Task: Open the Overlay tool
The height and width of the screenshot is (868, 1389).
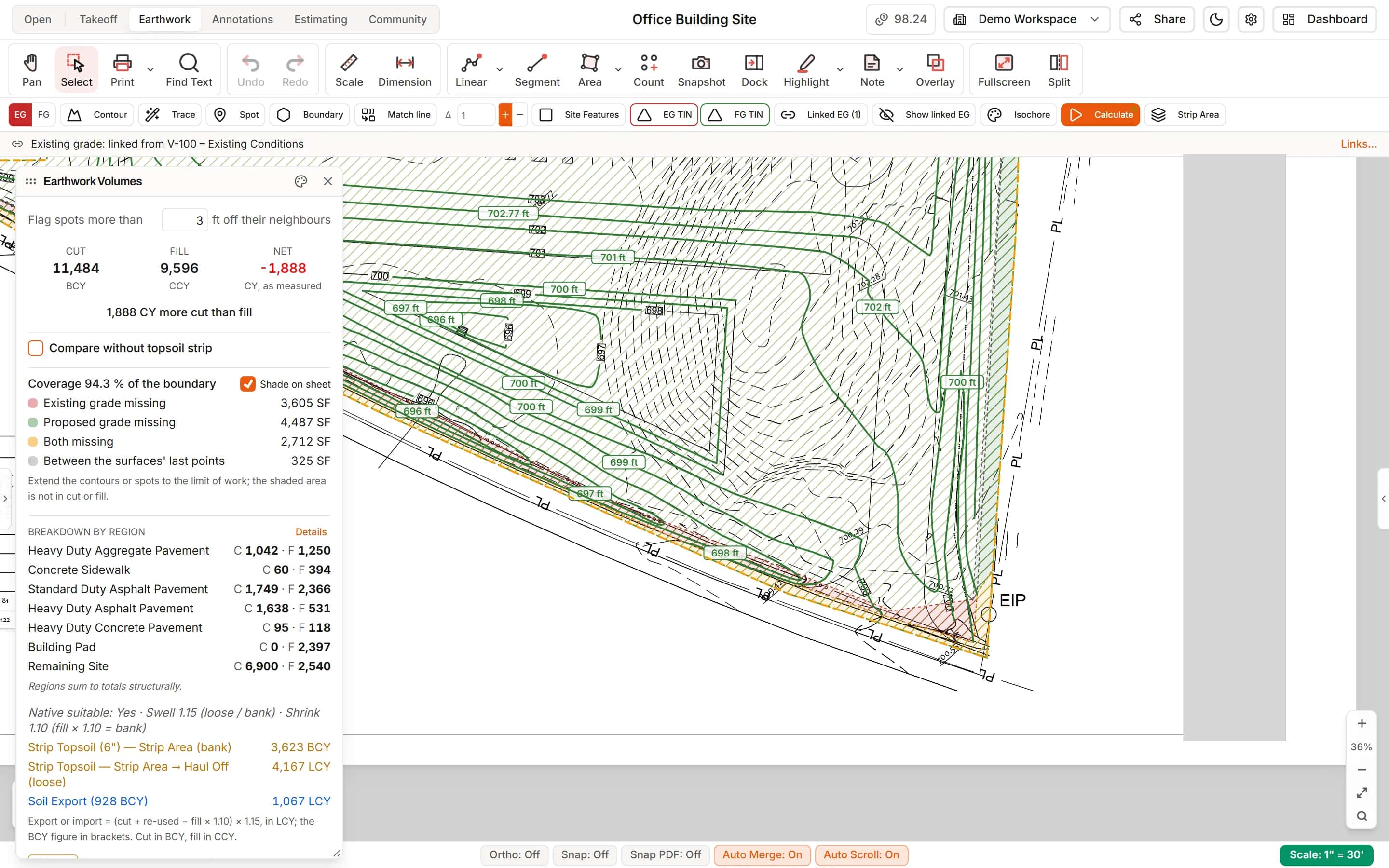Action: click(x=935, y=69)
